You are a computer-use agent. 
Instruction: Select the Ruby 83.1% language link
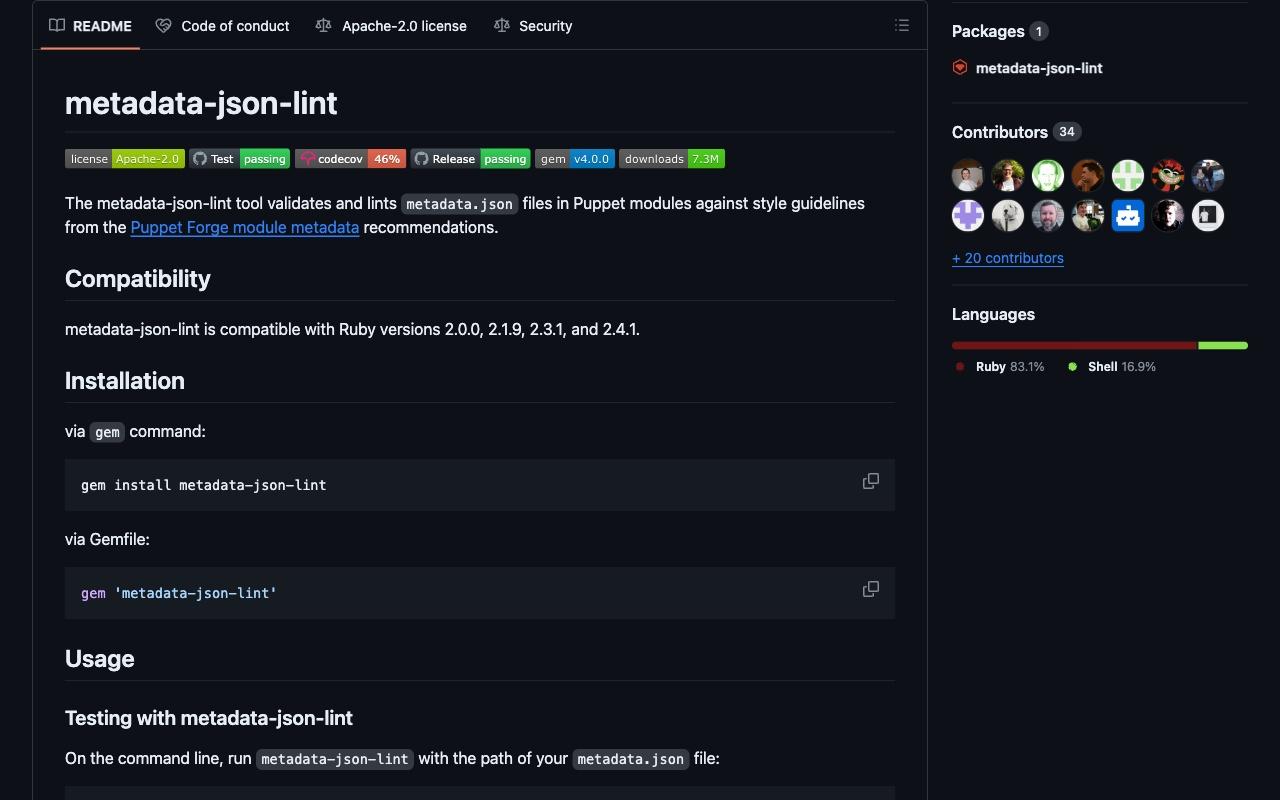click(x=1000, y=367)
